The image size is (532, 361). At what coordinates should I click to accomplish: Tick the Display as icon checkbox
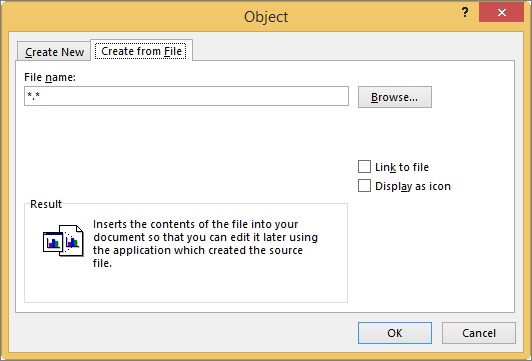click(364, 186)
